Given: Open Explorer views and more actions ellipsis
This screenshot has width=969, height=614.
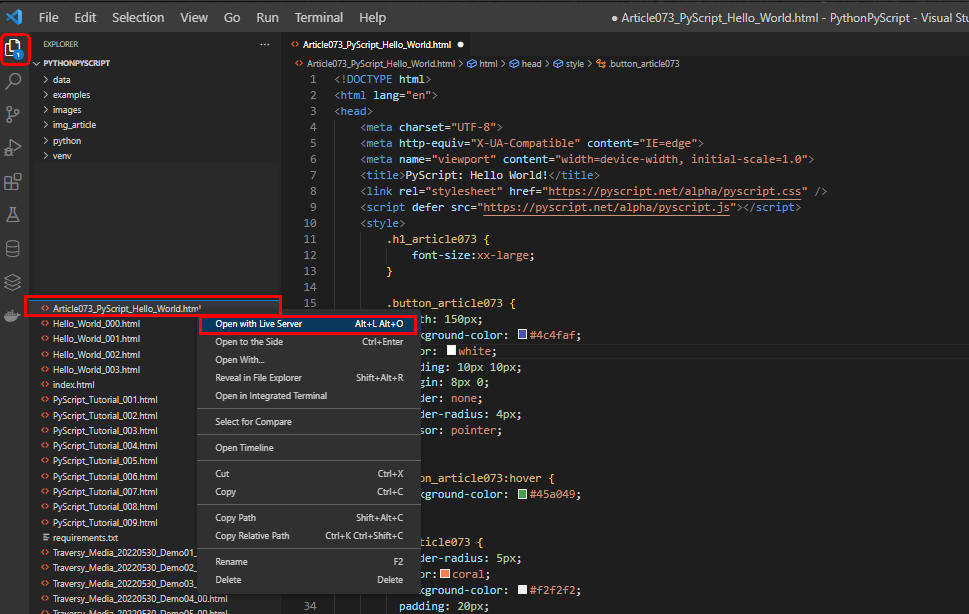Looking at the screenshot, I should point(264,44).
